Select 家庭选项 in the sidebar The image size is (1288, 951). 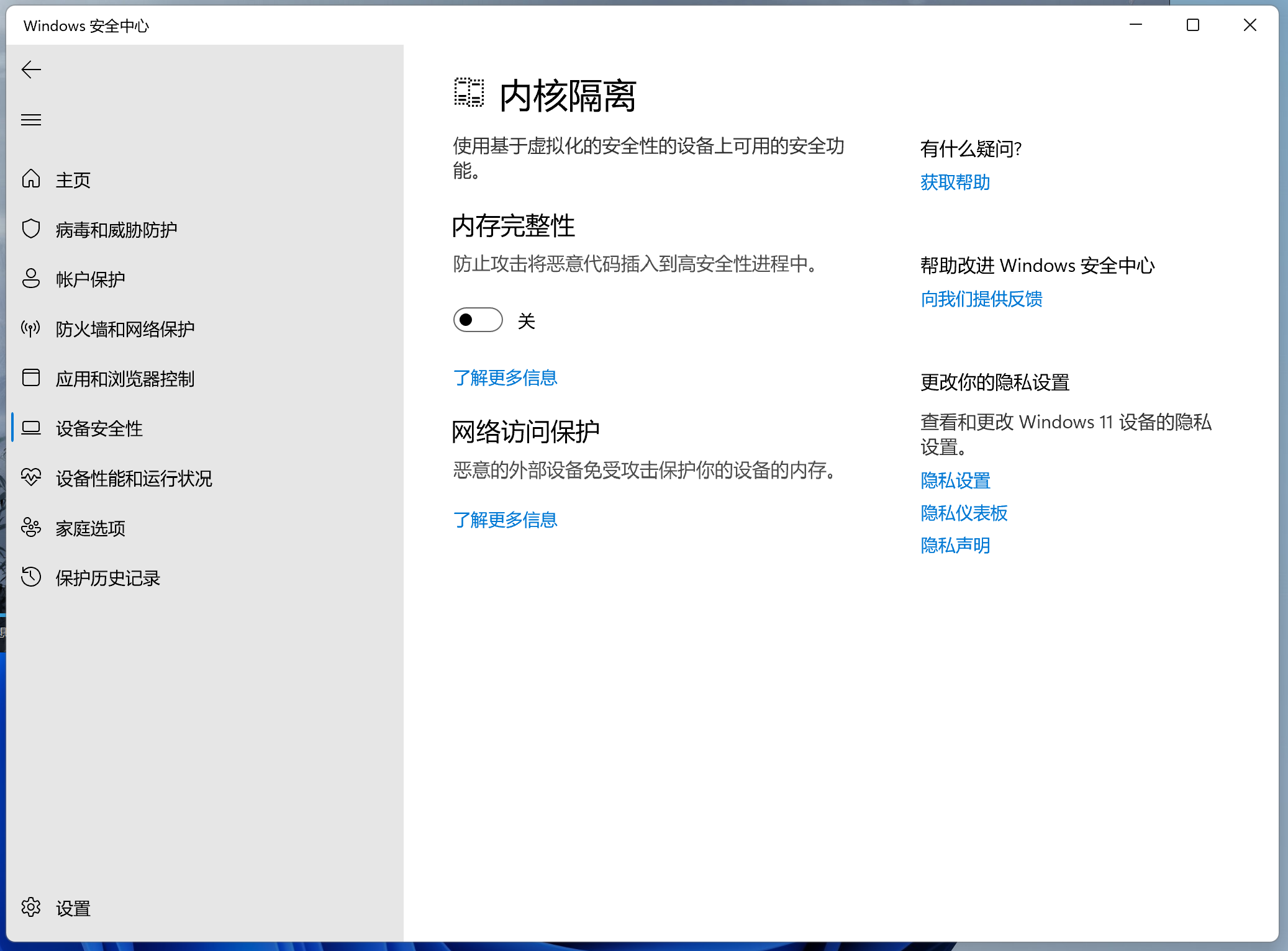(205, 527)
